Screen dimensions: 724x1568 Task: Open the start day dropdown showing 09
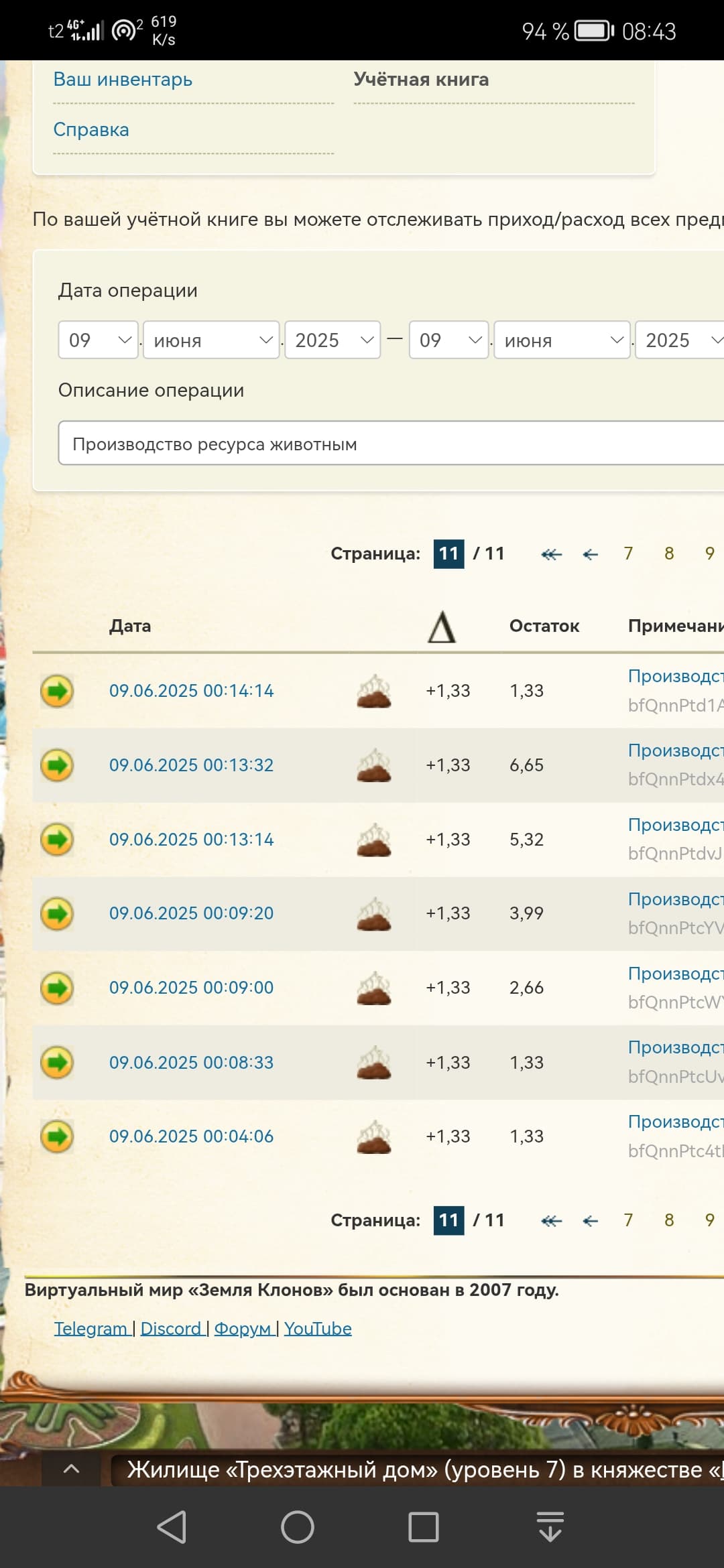(x=99, y=340)
